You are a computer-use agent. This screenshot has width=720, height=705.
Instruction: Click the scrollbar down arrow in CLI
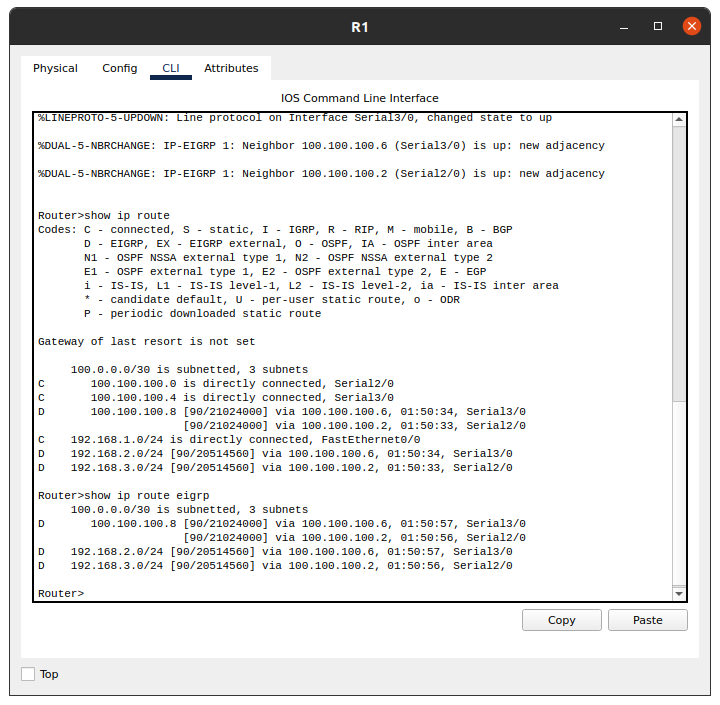coord(679,593)
